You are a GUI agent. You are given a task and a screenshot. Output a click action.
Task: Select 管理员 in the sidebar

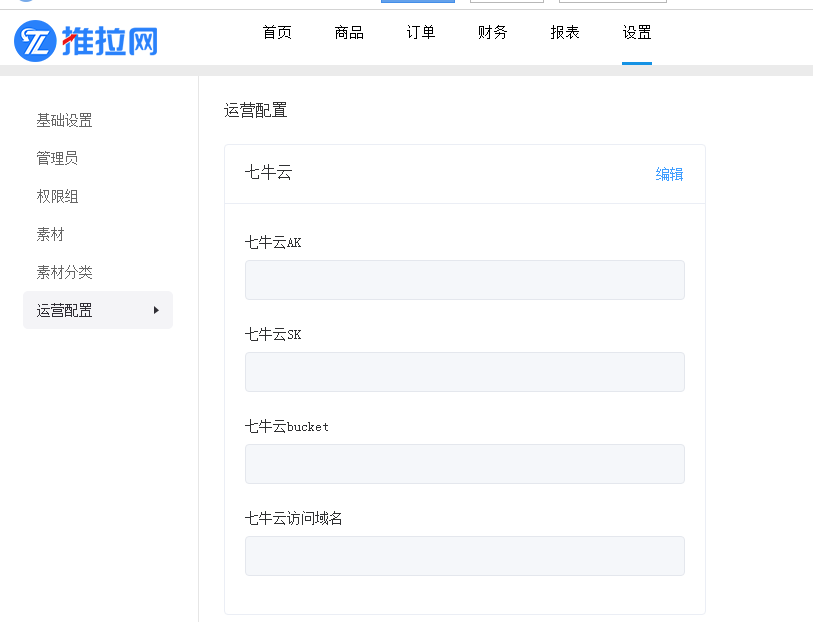tap(57, 158)
